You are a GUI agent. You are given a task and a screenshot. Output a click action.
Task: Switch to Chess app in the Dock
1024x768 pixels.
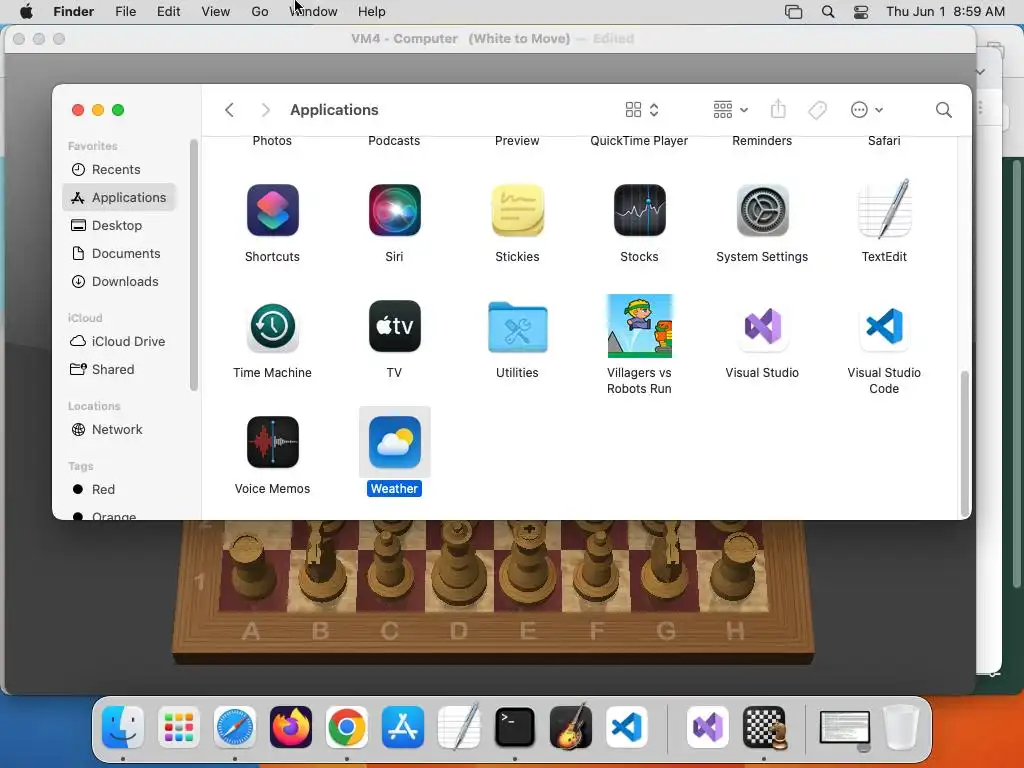pos(764,727)
